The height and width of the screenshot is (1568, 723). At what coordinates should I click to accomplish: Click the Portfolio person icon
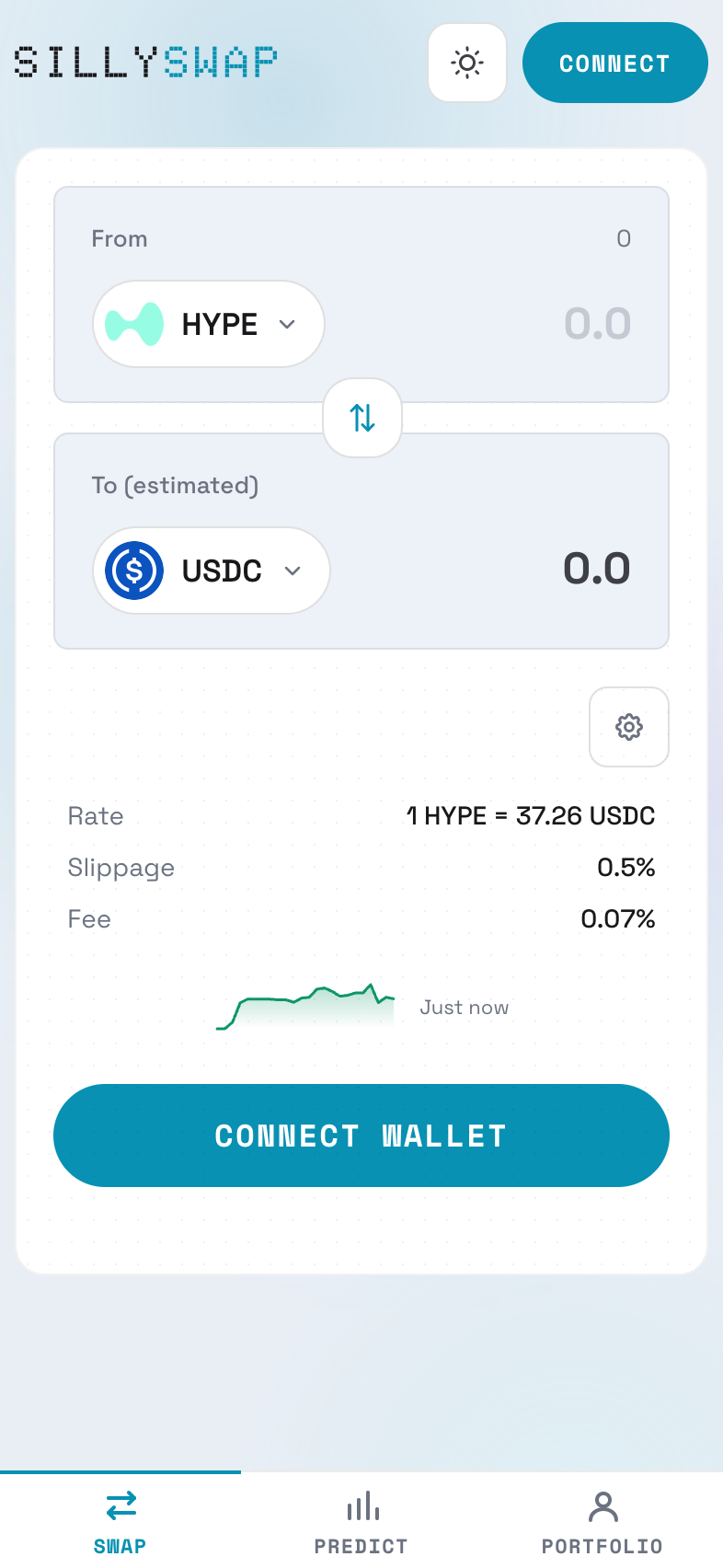(x=602, y=1506)
